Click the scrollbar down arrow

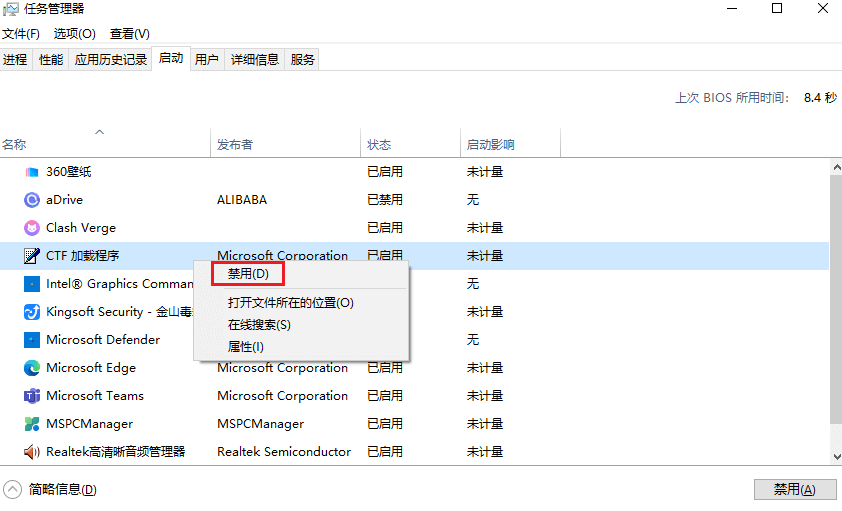click(x=836, y=457)
